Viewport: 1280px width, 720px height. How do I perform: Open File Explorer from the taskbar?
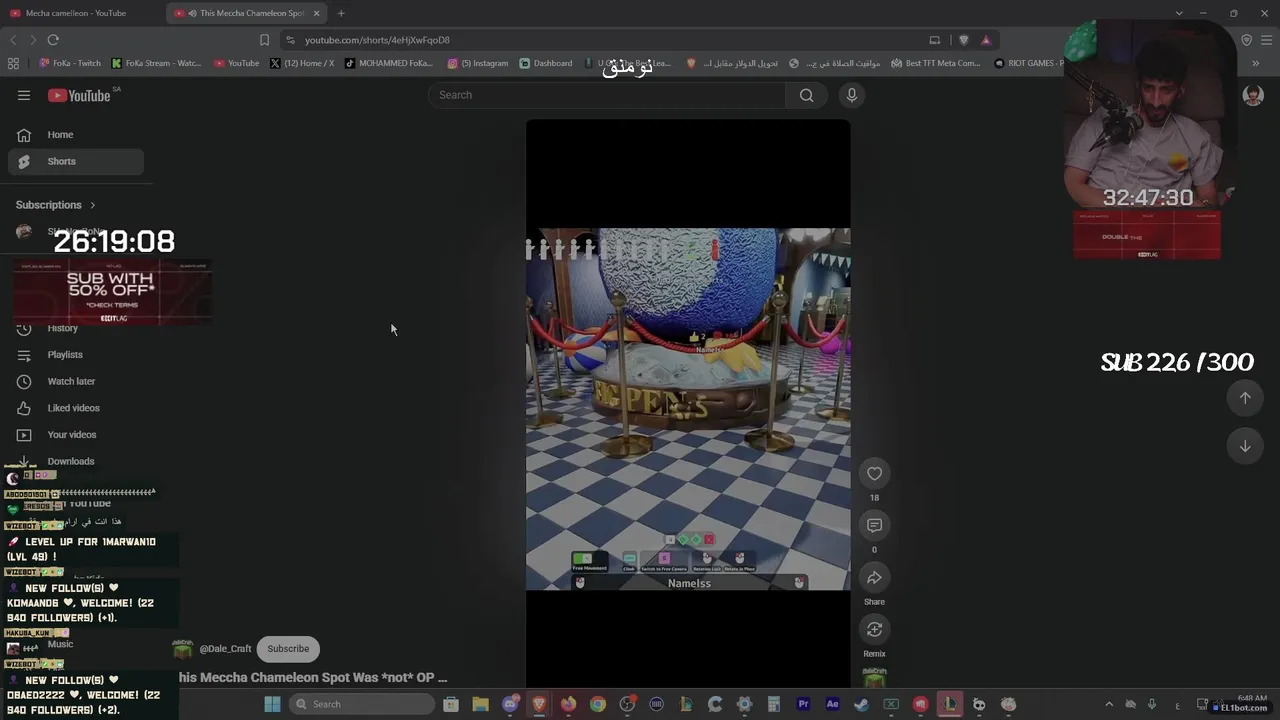481,704
